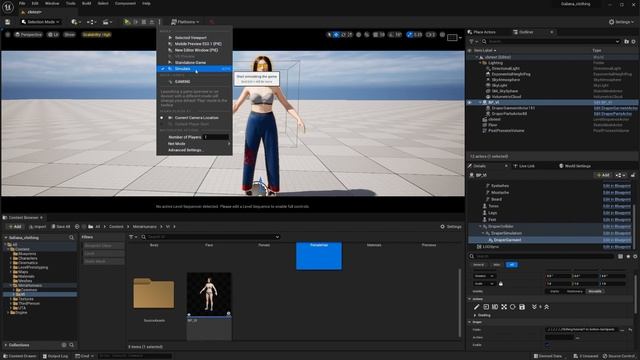
Task: Set Mobility to Movable
Action: point(595,291)
